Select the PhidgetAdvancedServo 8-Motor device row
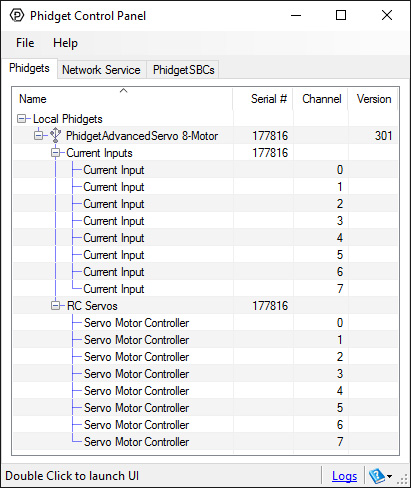This screenshot has height=488, width=411. point(206,136)
